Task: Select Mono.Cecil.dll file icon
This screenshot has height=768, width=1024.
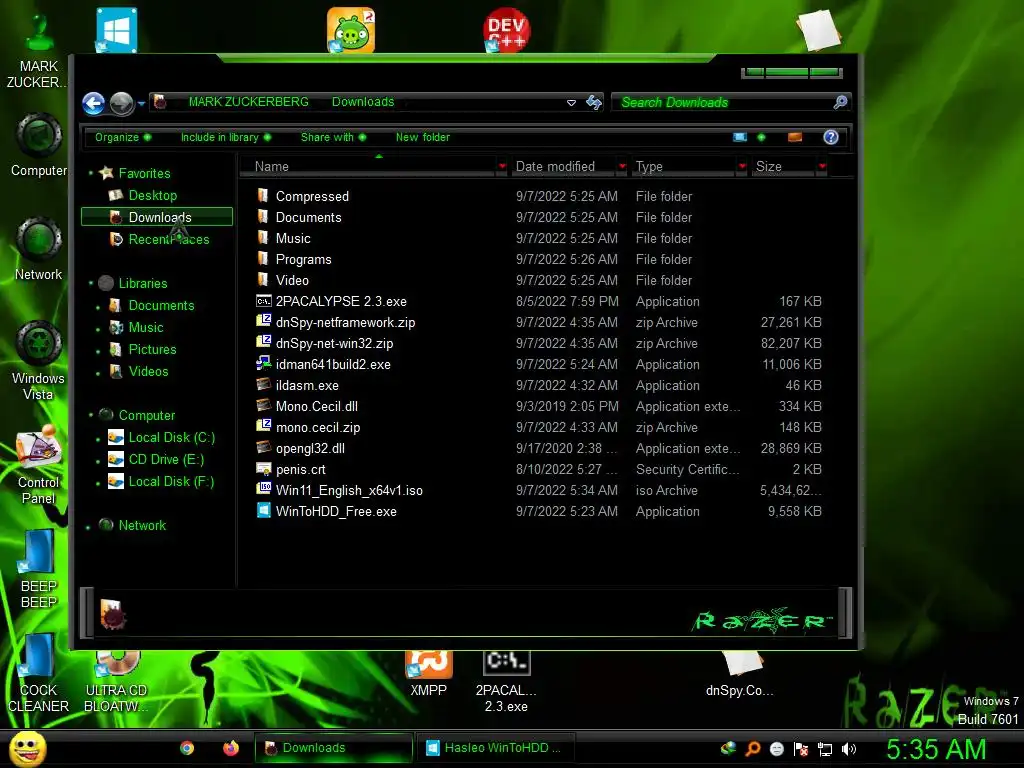Action: (x=263, y=405)
